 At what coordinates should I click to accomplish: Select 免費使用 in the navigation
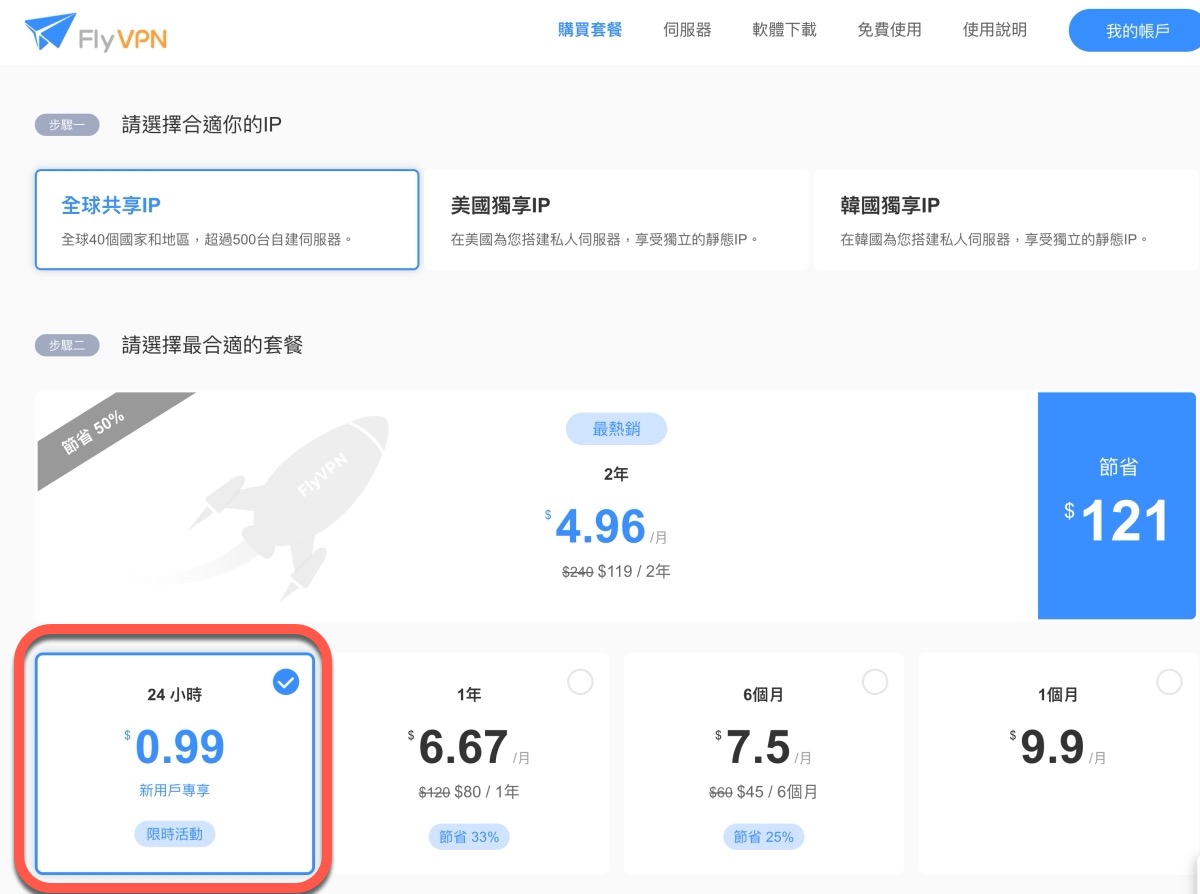coord(889,30)
